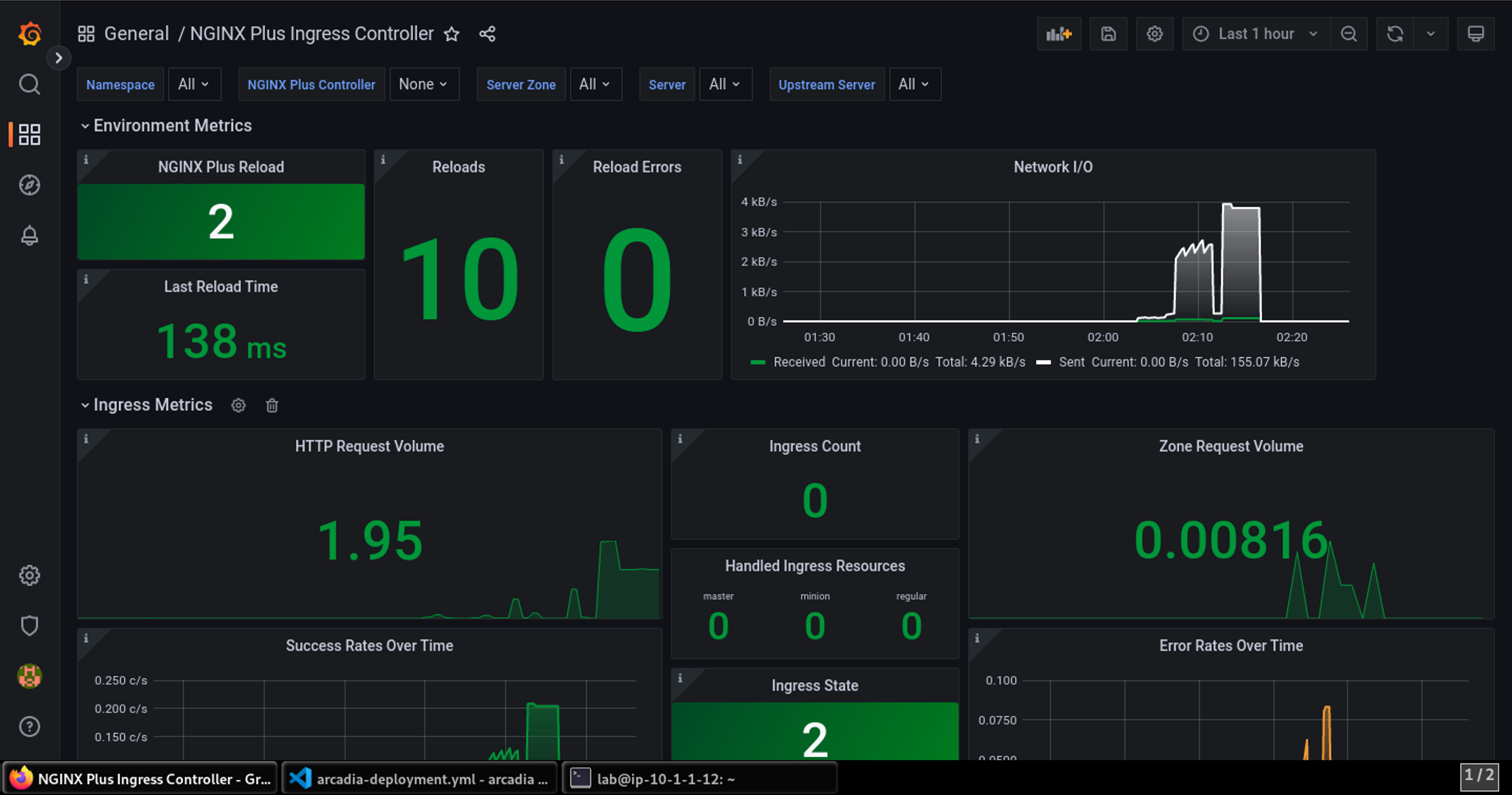
Task: Open the Help question mark icon
Action: [x=29, y=727]
